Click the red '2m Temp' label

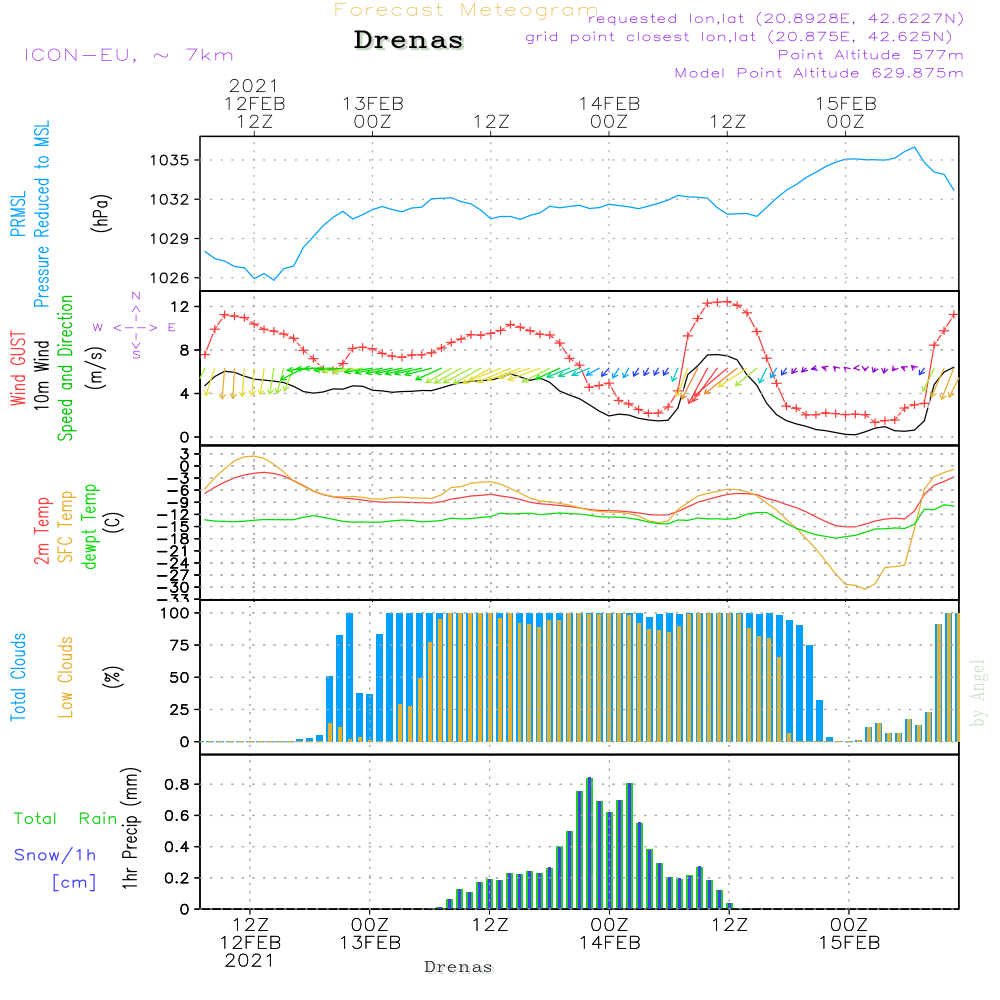click(x=41, y=531)
